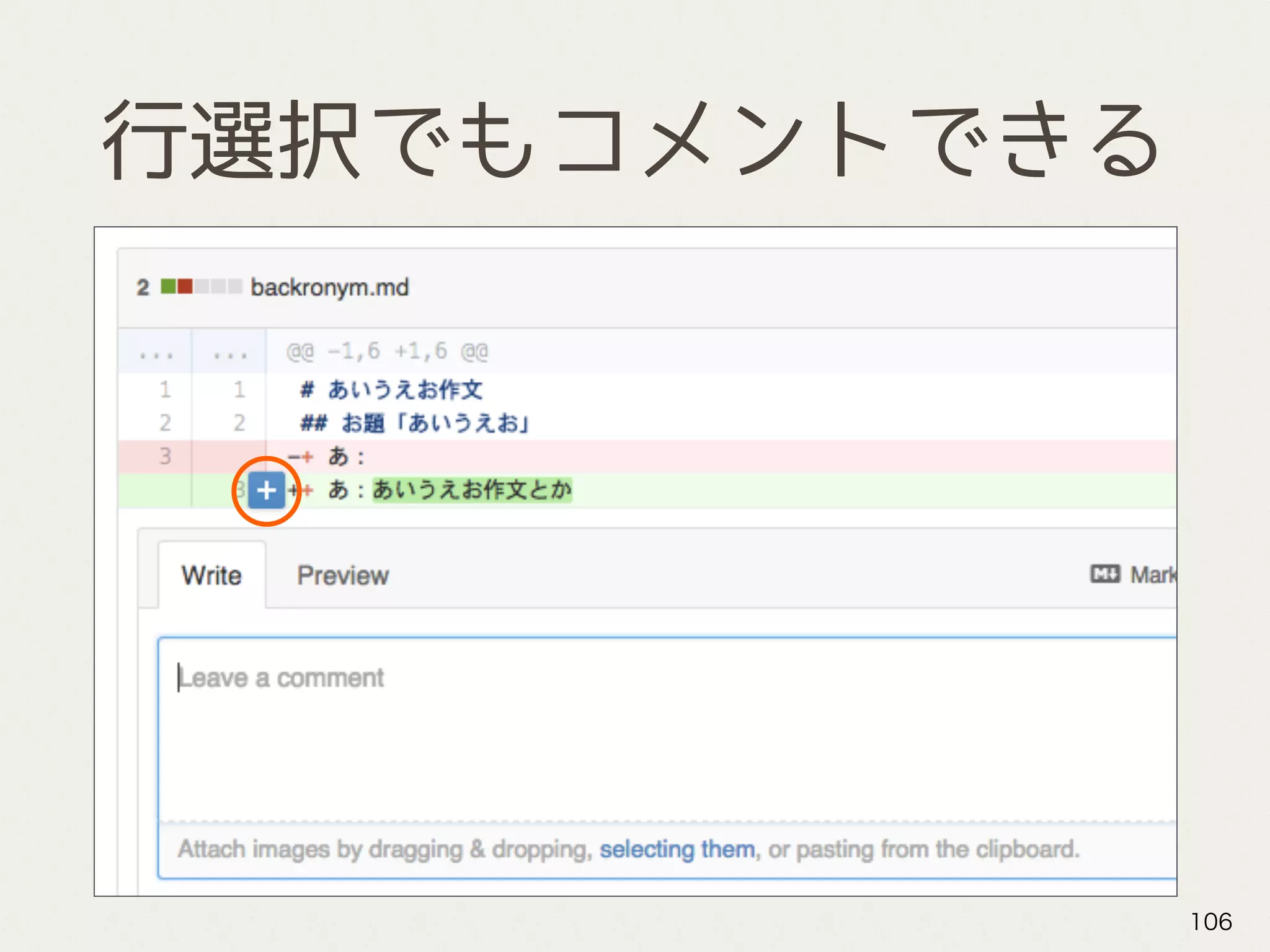Follow the selecting them link
This screenshot has height=952, width=1270.
point(677,849)
